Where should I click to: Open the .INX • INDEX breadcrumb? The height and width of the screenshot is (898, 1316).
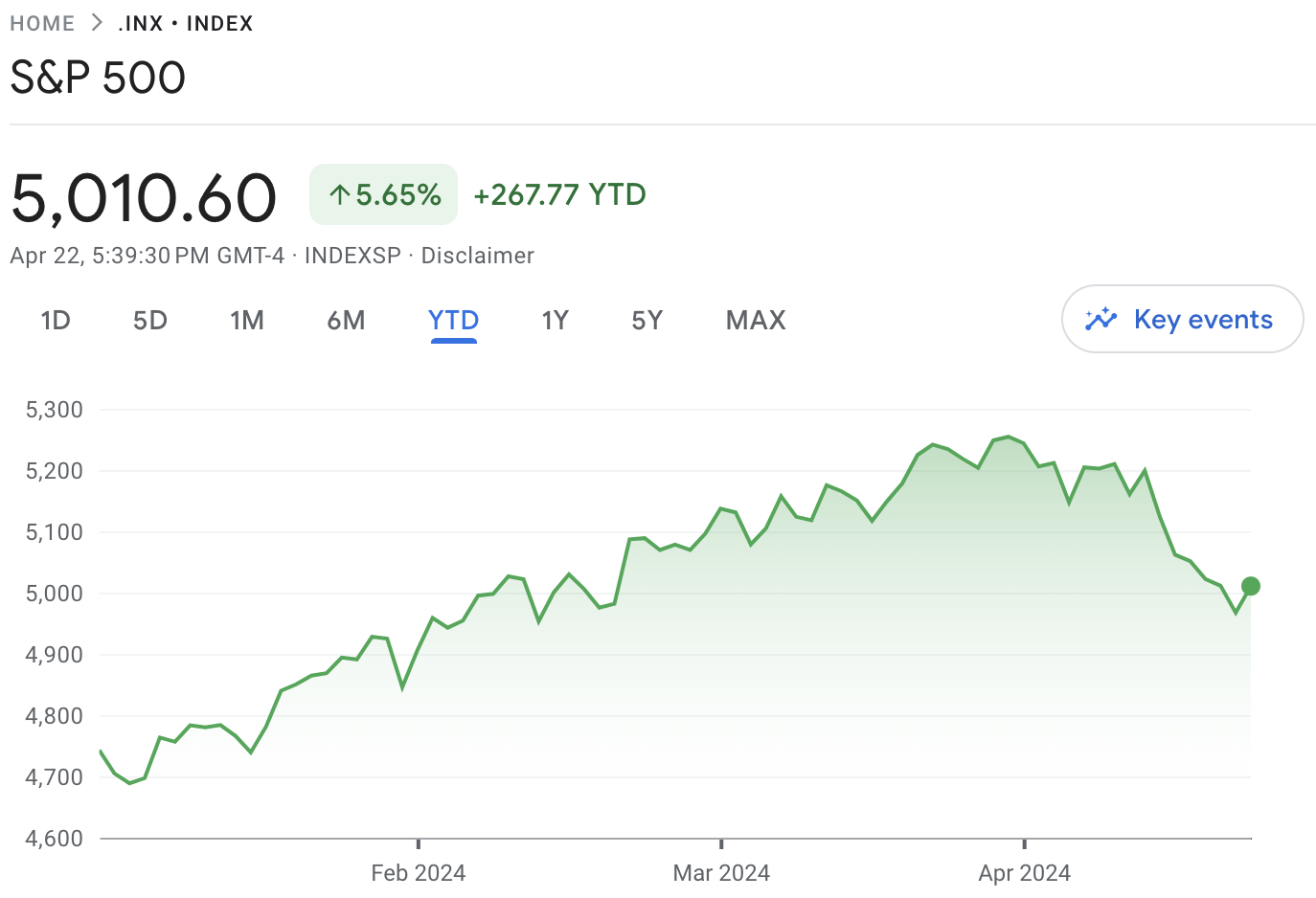185,23
